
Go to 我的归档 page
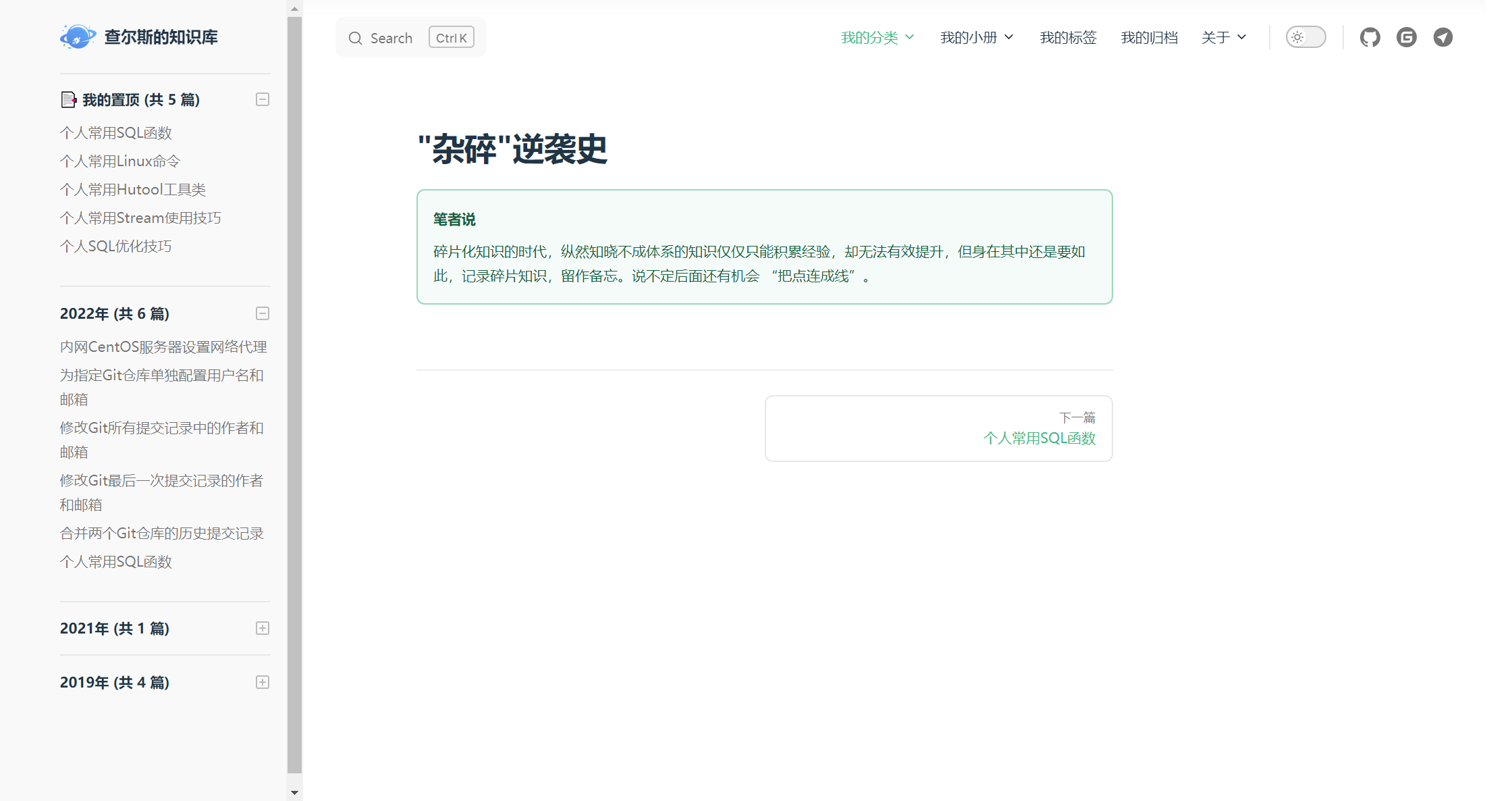[x=1149, y=37]
